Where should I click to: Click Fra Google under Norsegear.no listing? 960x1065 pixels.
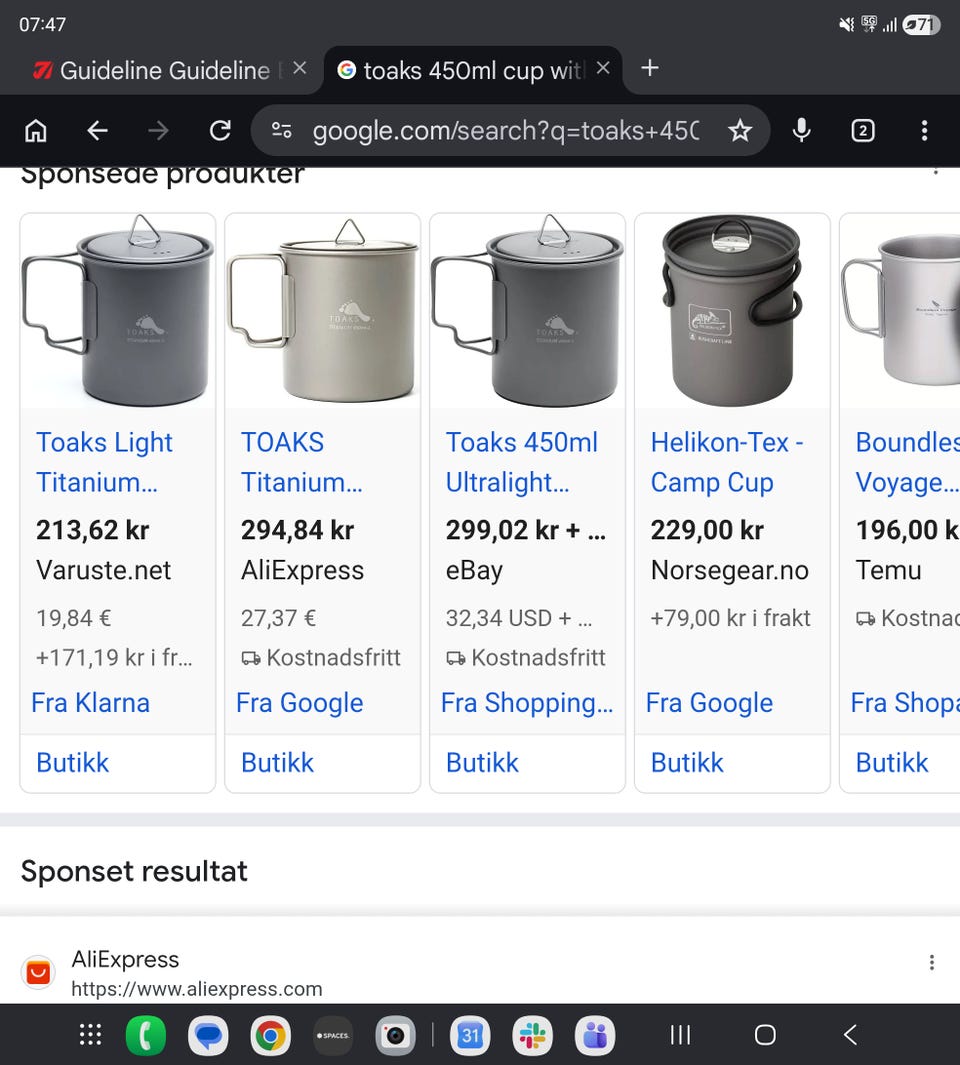709,702
